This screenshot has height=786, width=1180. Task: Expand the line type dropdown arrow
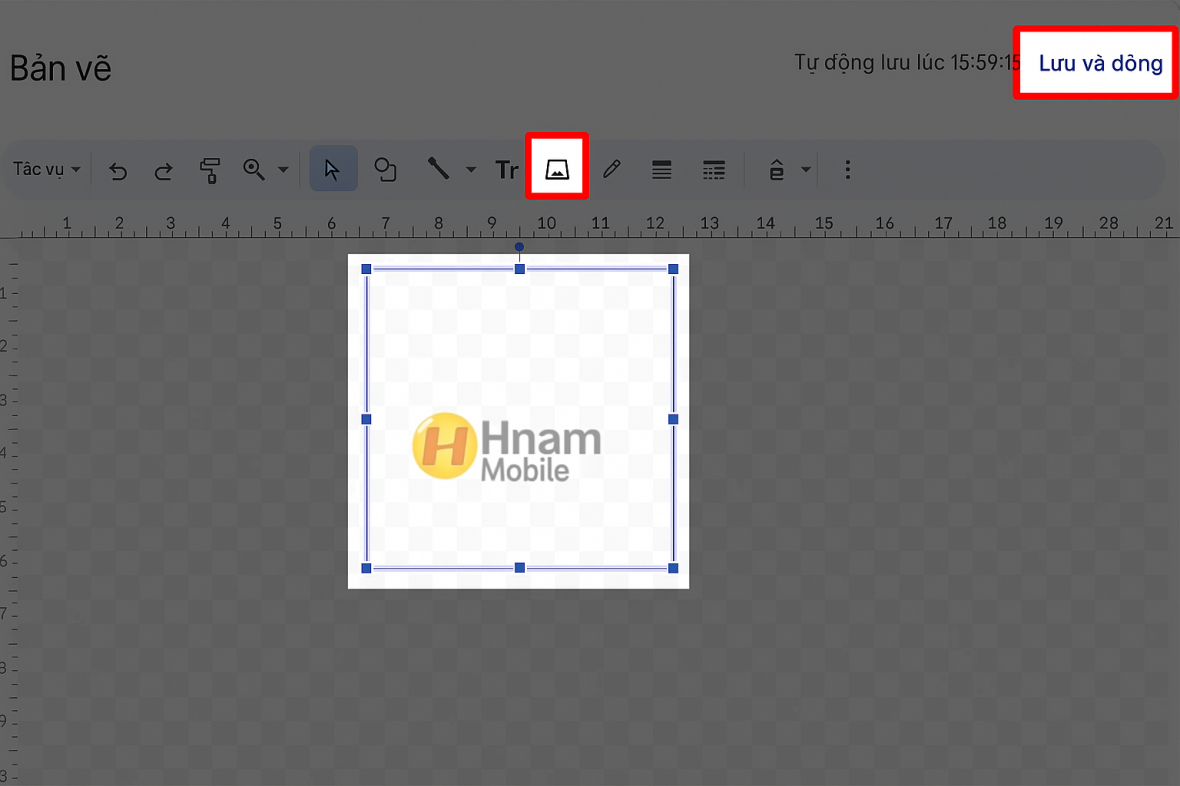coord(471,170)
